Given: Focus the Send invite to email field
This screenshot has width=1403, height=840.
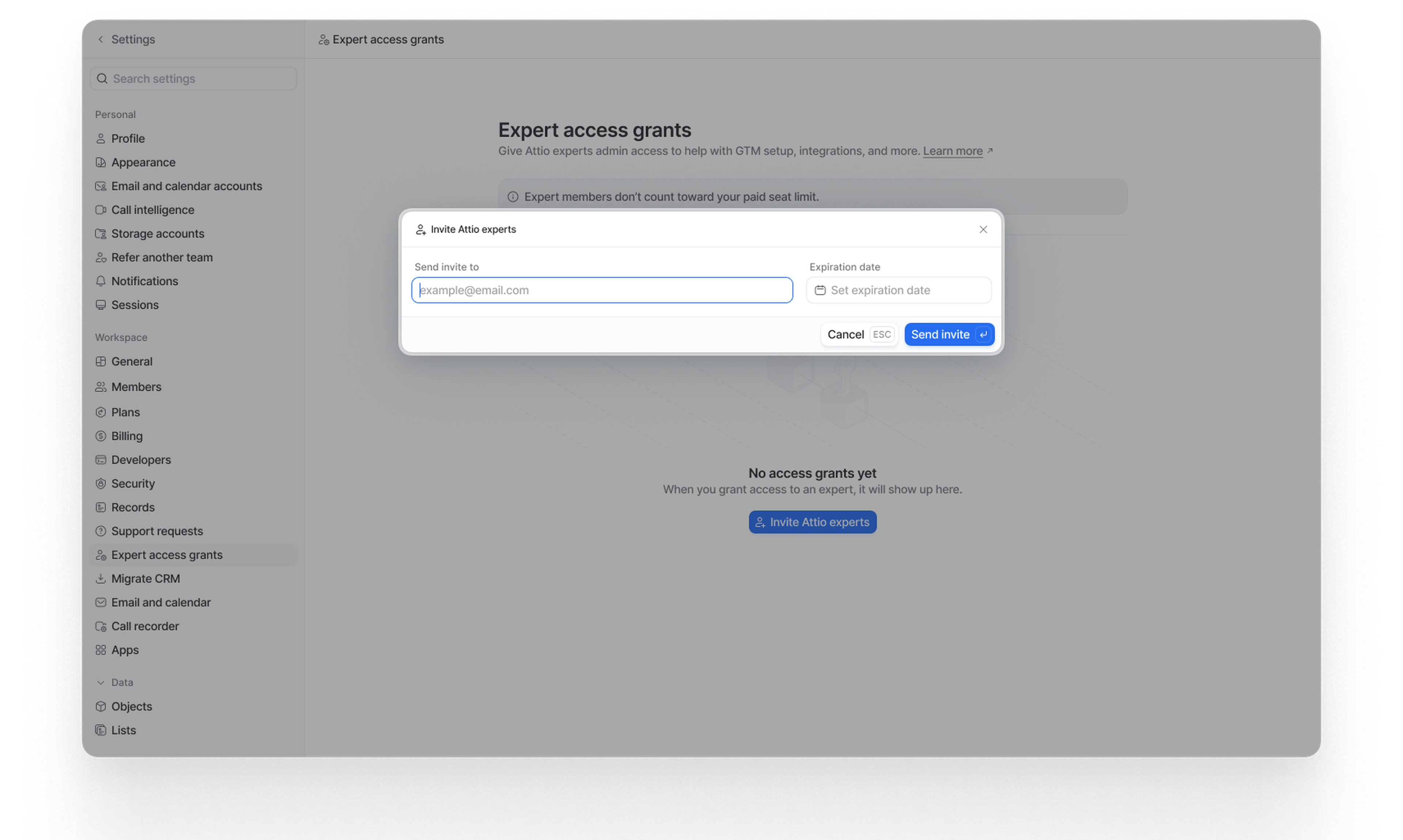Looking at the screenshot, I should point(602,290).
